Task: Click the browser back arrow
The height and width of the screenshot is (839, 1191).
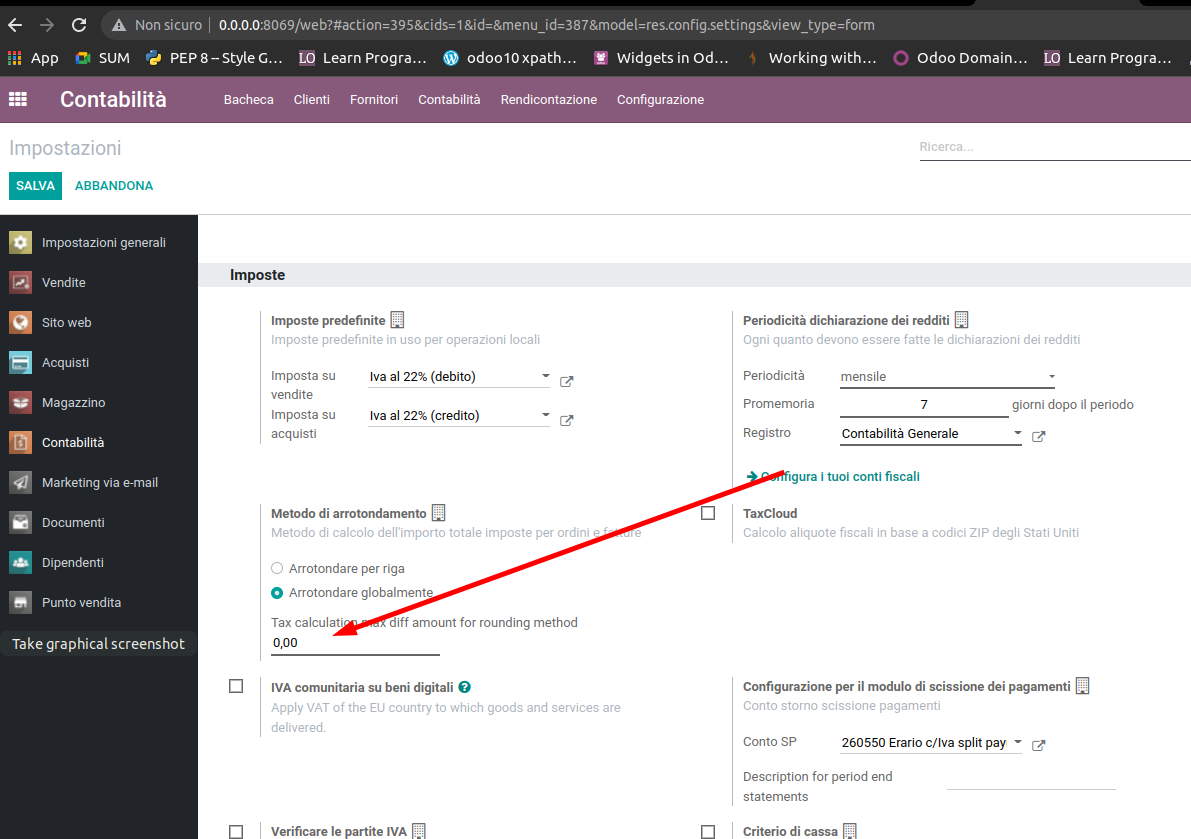Action: click(x=15, y=25)
